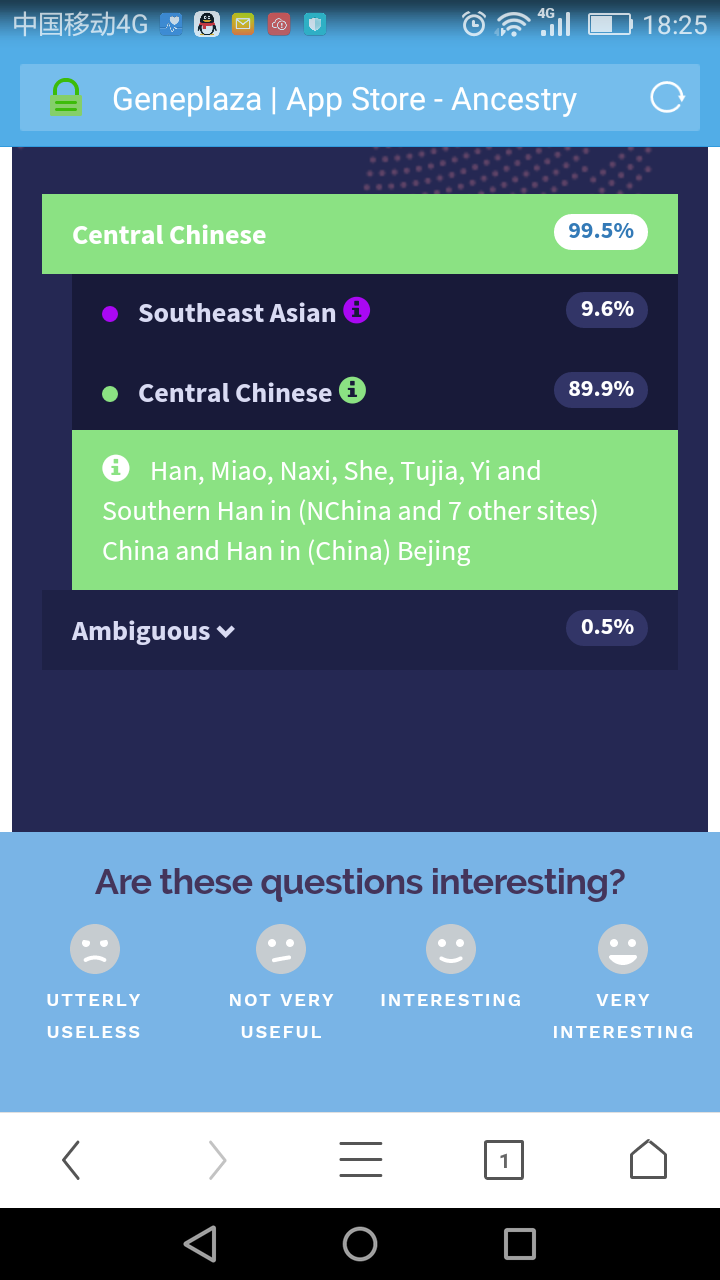Open info icon next to Southeast Asian

[356, 310]
